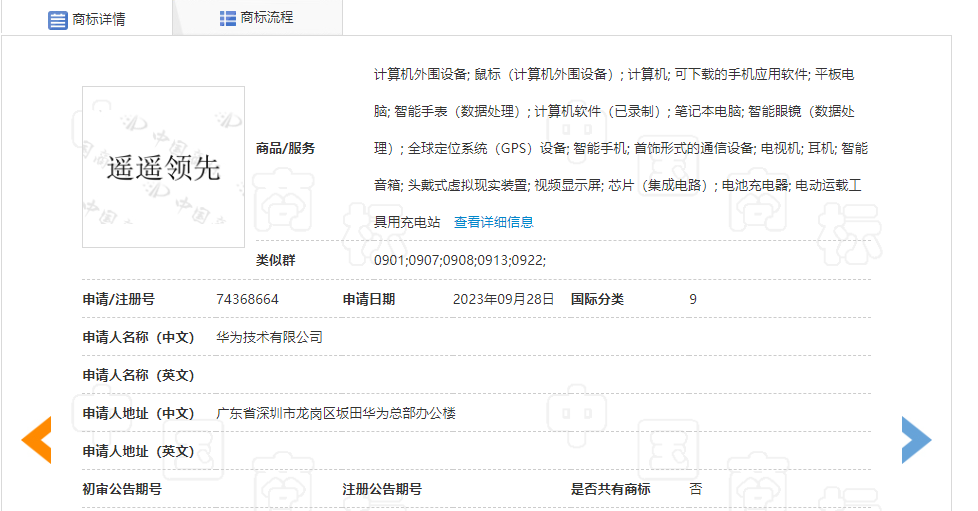Viewport: 978px width, 511px height.
Task: Click the 申请人地址（中文） label
Action: click(138, 413)
